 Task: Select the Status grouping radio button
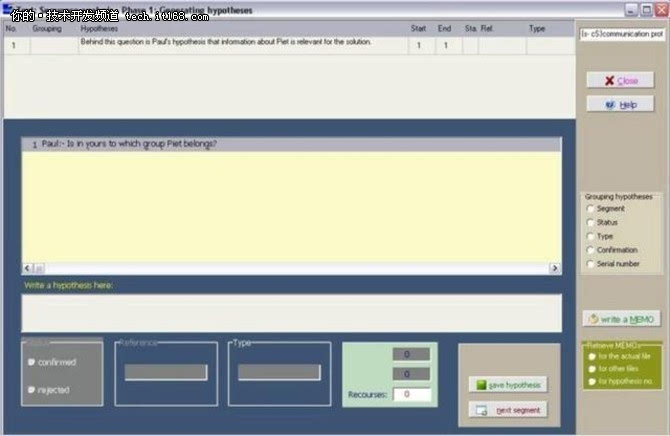[590, 222]
